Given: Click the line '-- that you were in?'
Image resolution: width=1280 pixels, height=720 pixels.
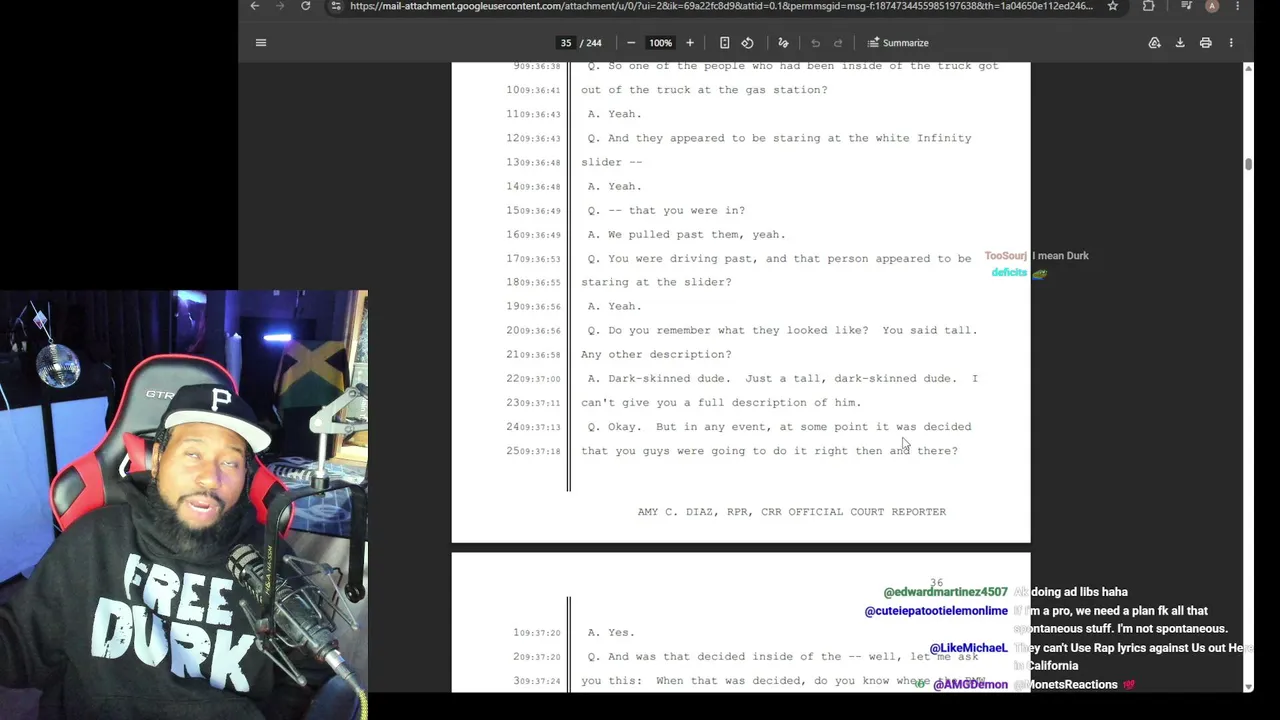Looking at the screenshot, I should [x=677, y=211].
